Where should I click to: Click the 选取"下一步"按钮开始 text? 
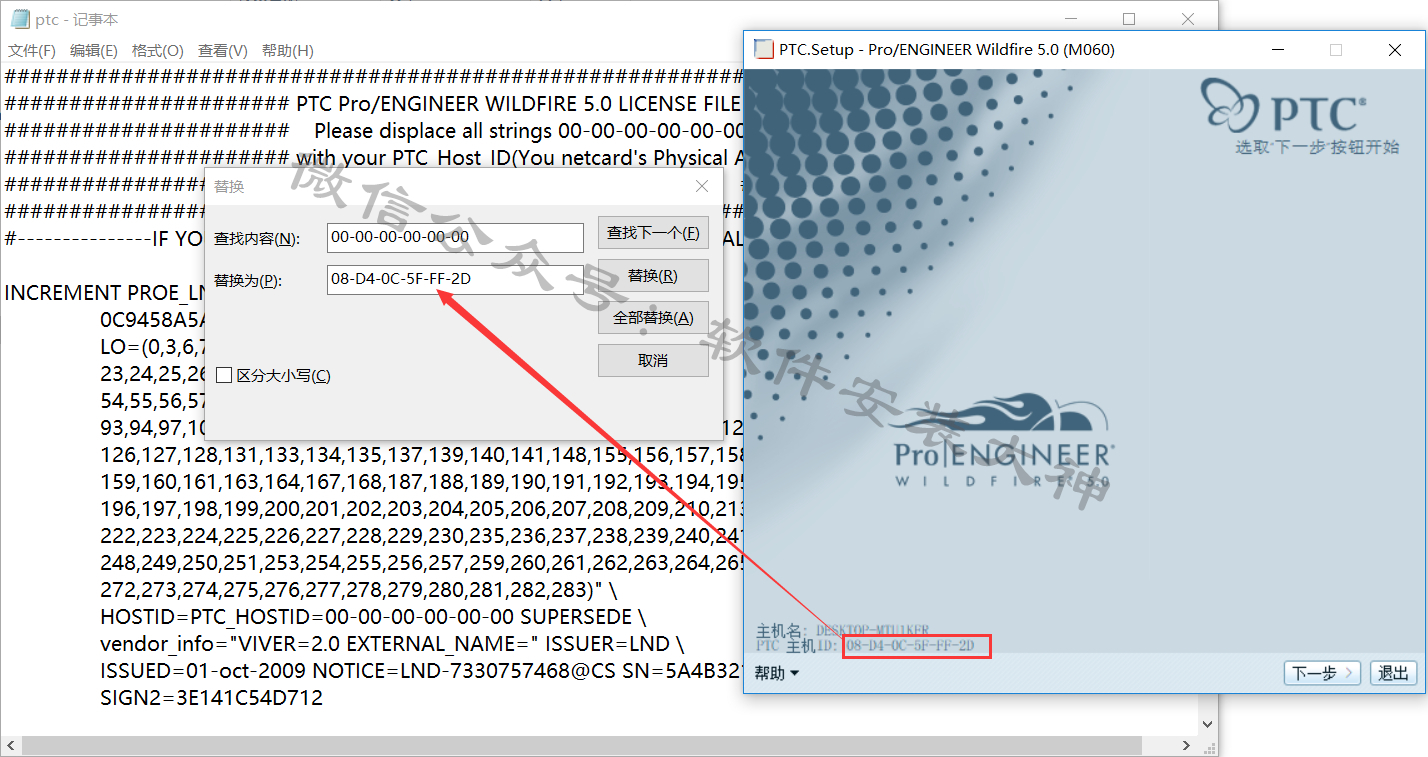pos(1317,147)
